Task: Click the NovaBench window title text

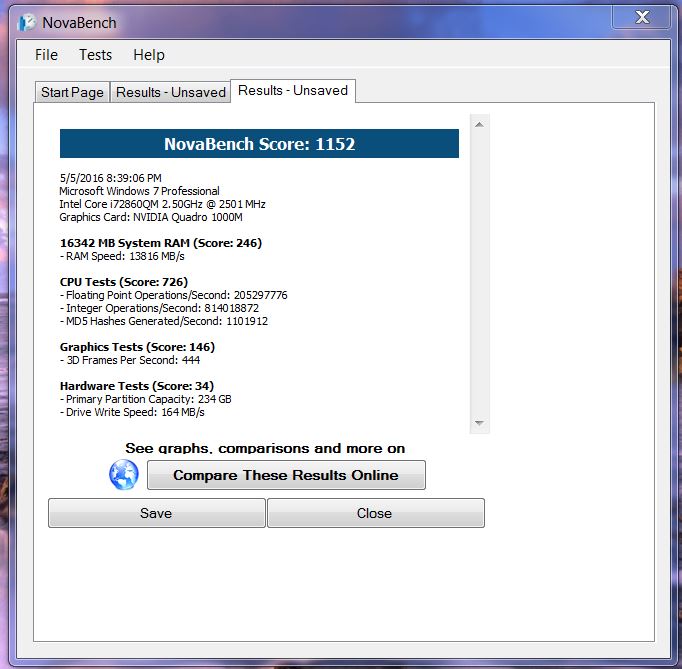Action: click(79, 23)
